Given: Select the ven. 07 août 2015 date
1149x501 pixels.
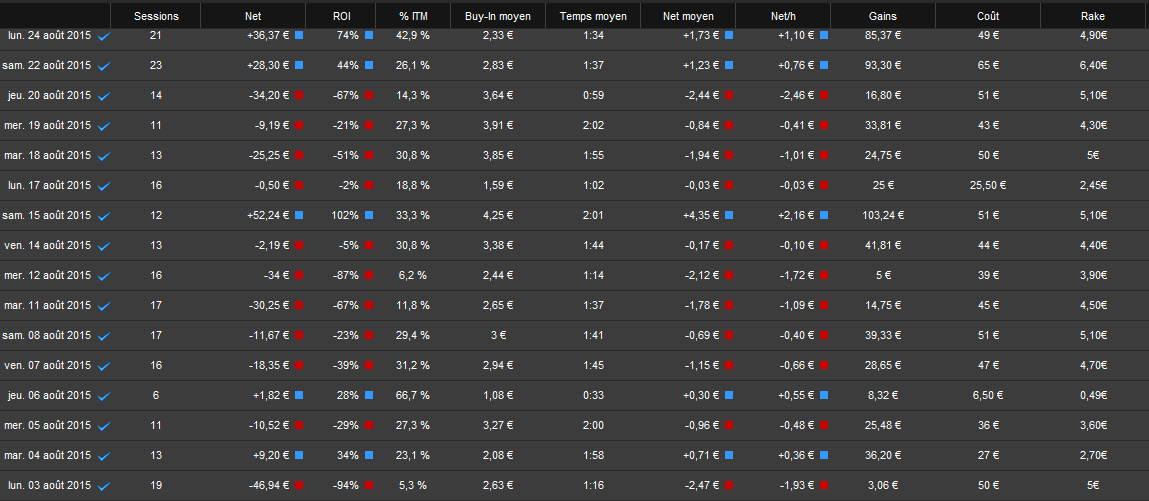Looking at the screenshot, I should [x=48, y=365].
